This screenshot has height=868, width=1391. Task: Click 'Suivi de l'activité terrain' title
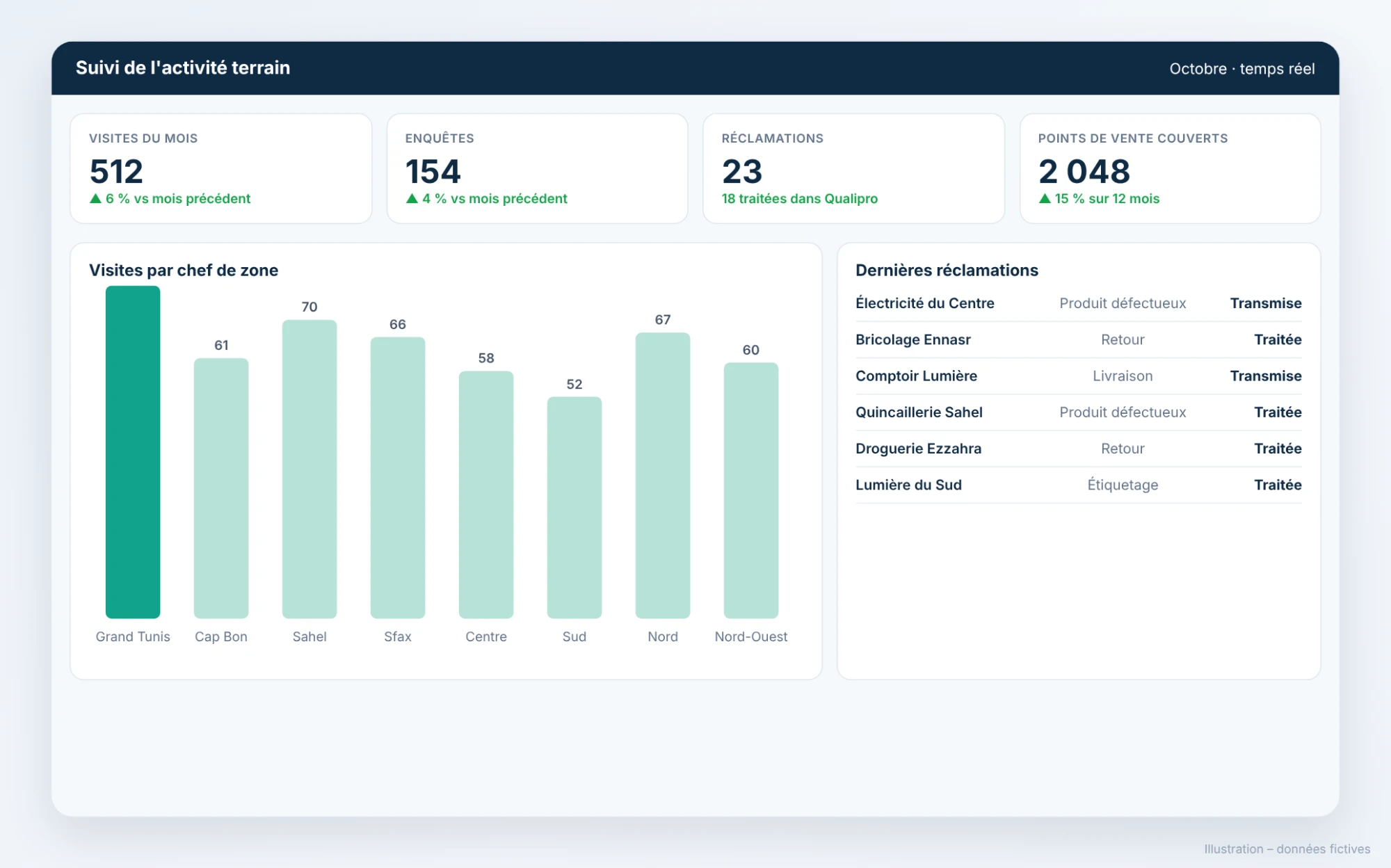(x=183, y=67)
